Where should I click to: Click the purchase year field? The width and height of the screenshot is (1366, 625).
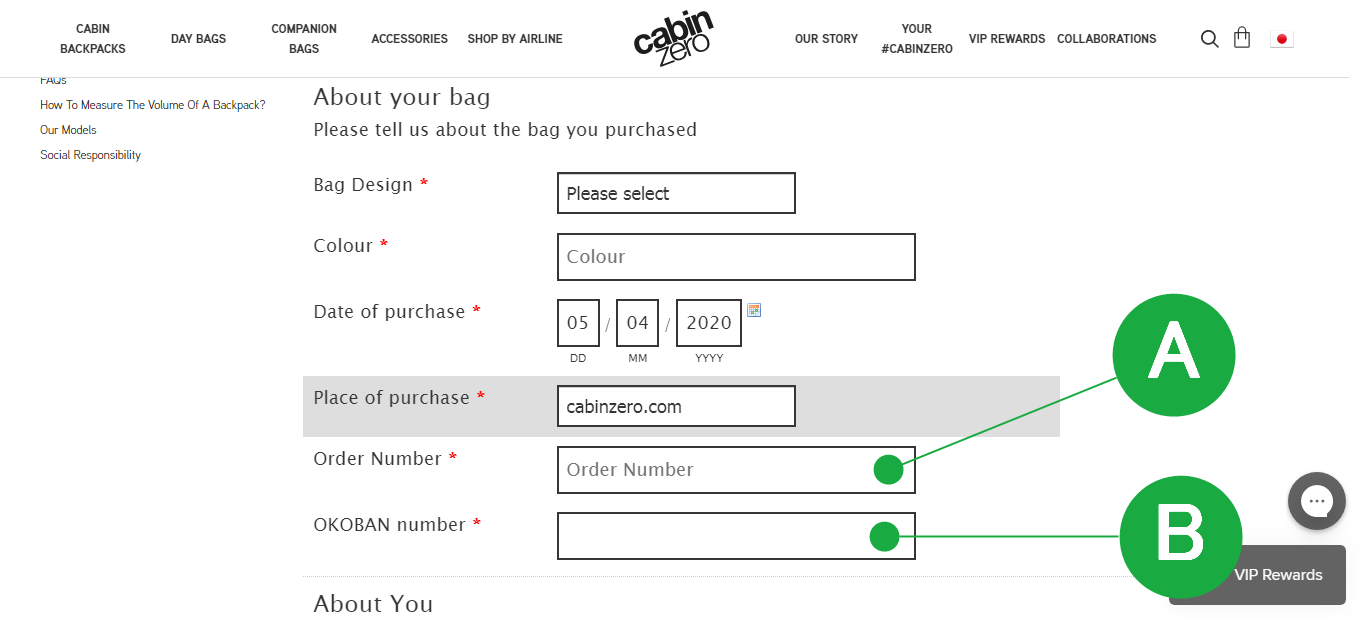(x=709, y=323)
